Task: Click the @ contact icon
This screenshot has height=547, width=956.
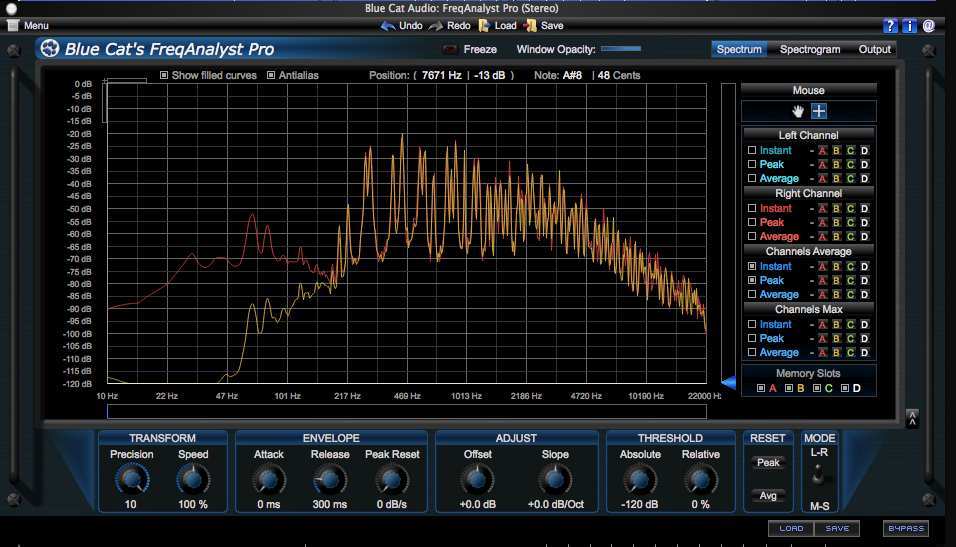Action: coord(929,26)
